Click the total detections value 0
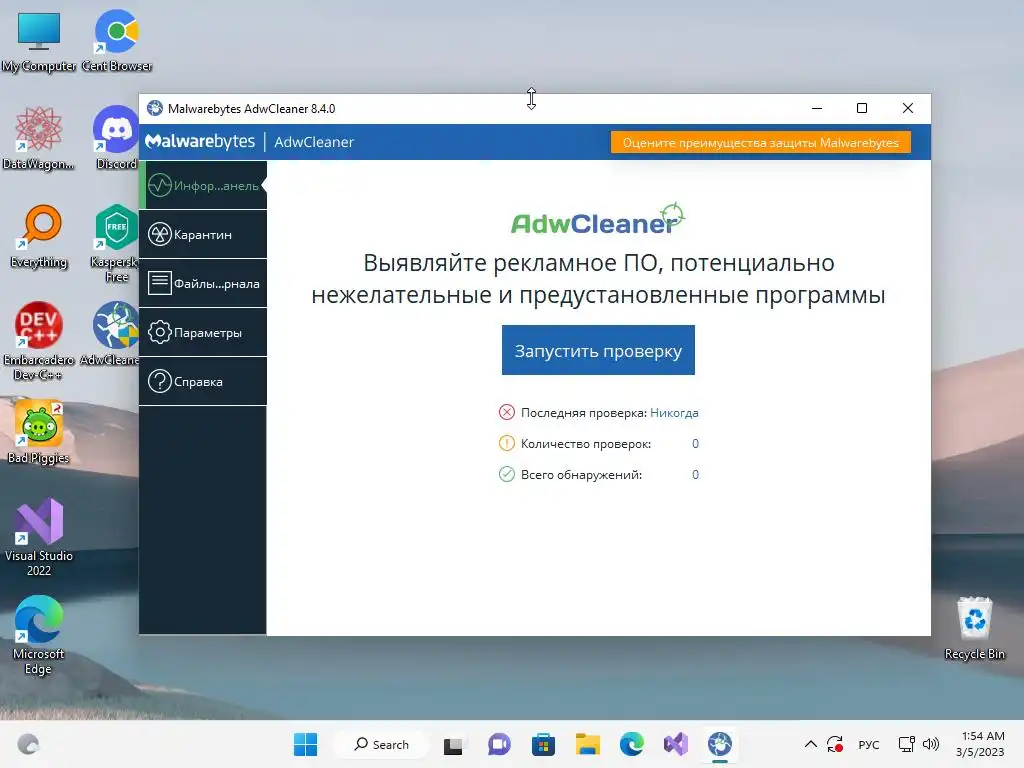The image size is (1024, 768). pos(695,475)
